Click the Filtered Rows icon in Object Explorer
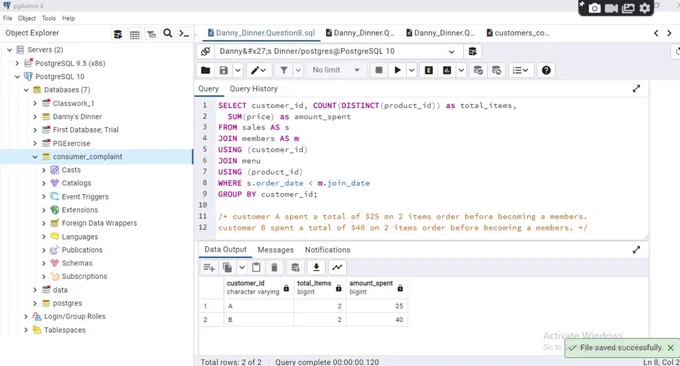Viewport: 680px width, 366px height. pos(151,34)
